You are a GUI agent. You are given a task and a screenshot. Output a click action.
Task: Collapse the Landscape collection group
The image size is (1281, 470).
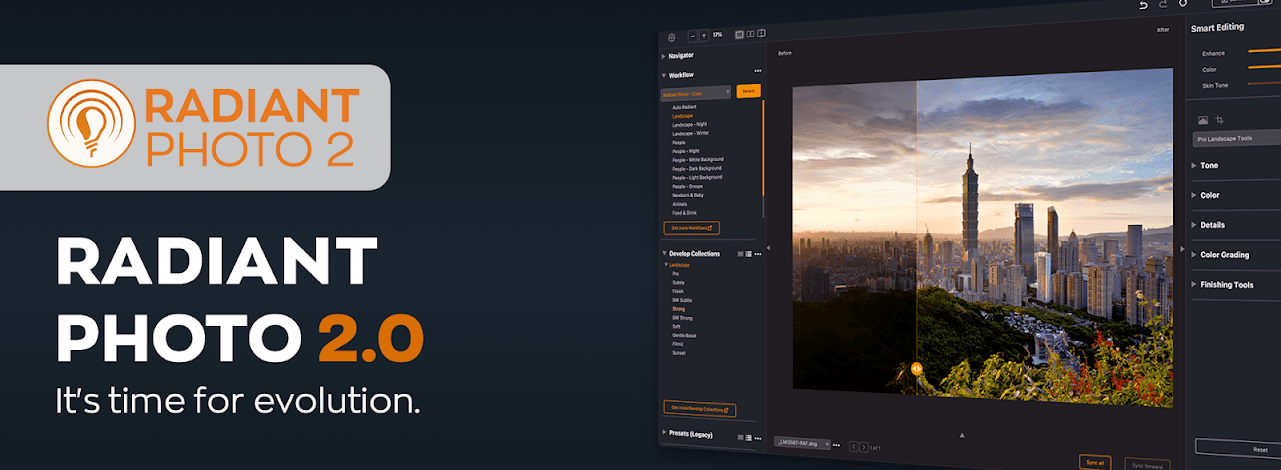tap(666, 265)
